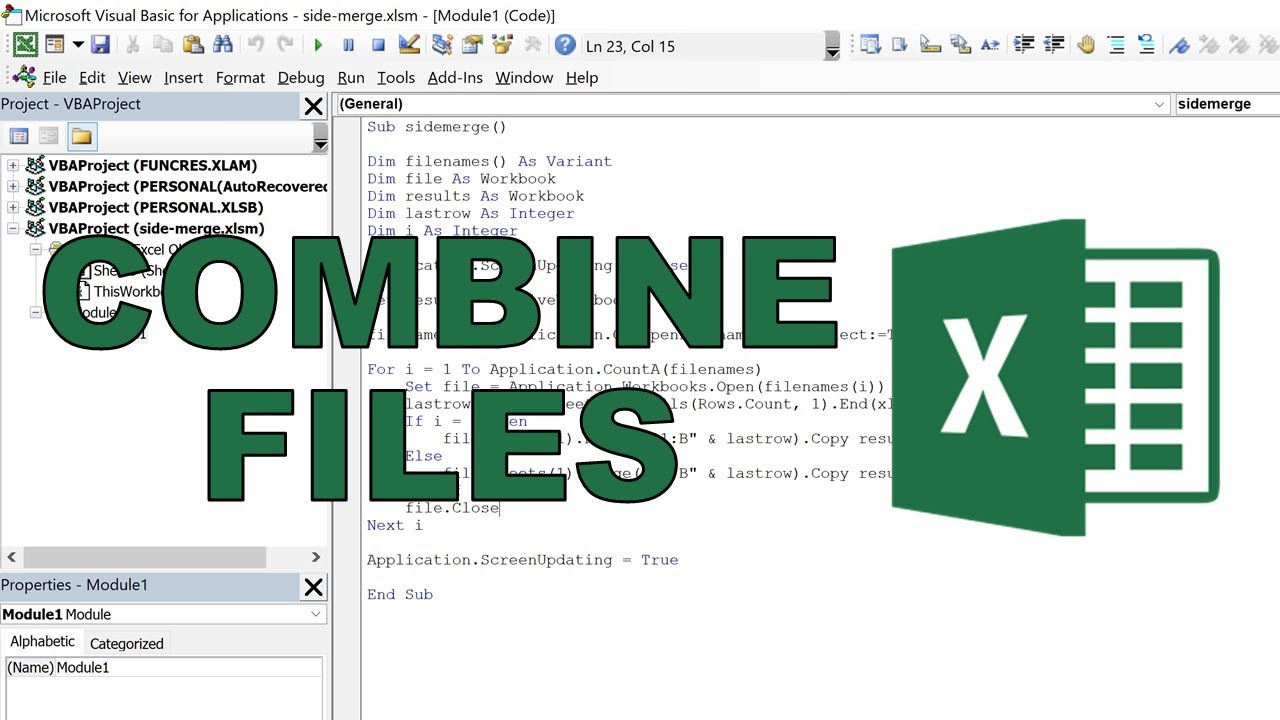This screenshot has height=720, width=1280.
Task: Expand VBAProject (PERSONAL.XLSB) node
Action: click(x=13, y=207)
